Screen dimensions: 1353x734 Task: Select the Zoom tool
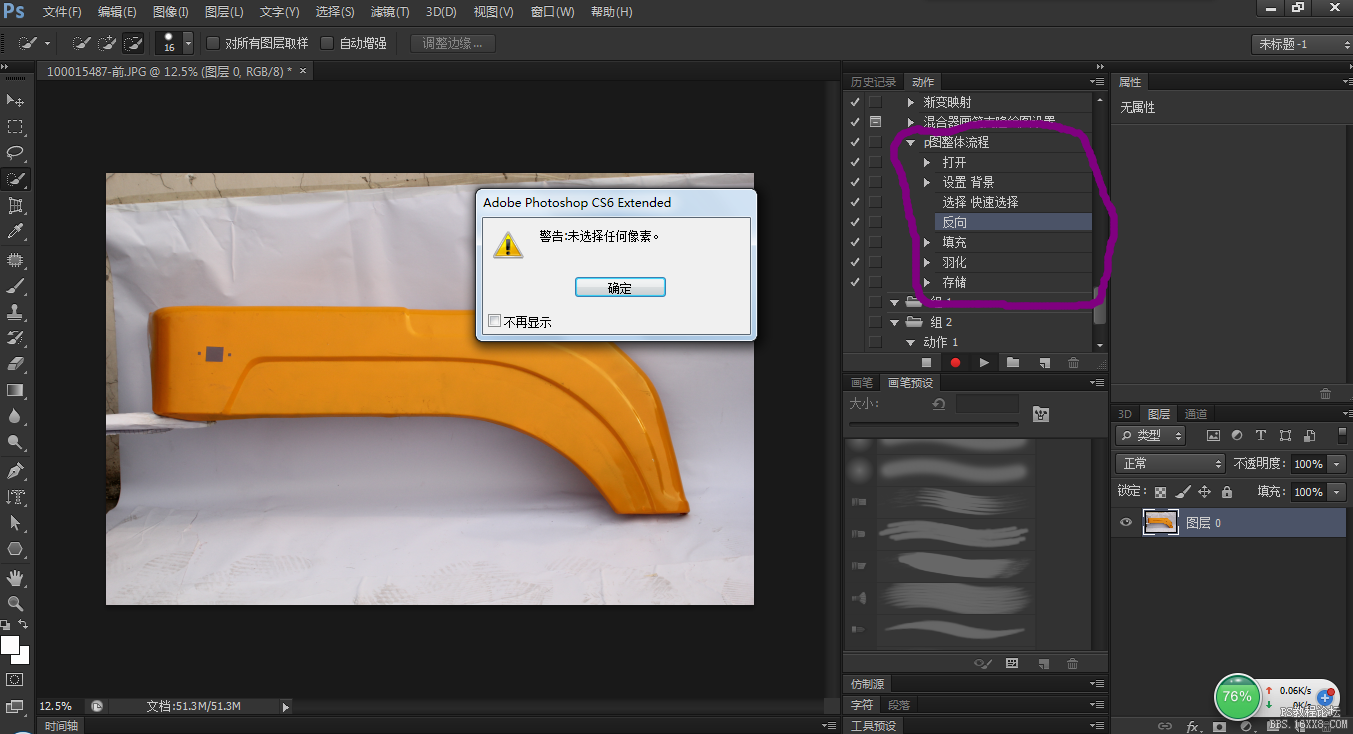[15, 604]
